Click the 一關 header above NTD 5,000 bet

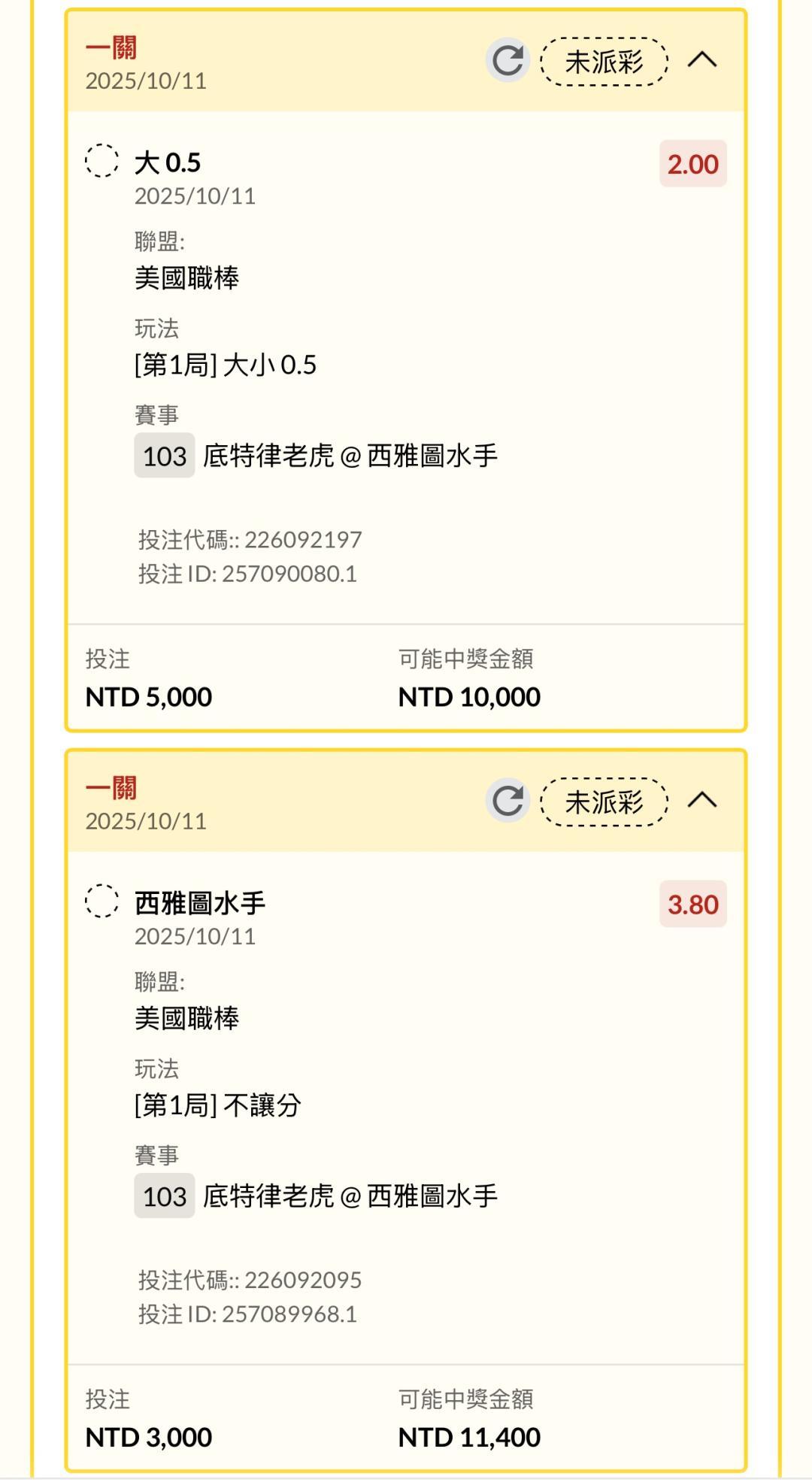[111, 49]
